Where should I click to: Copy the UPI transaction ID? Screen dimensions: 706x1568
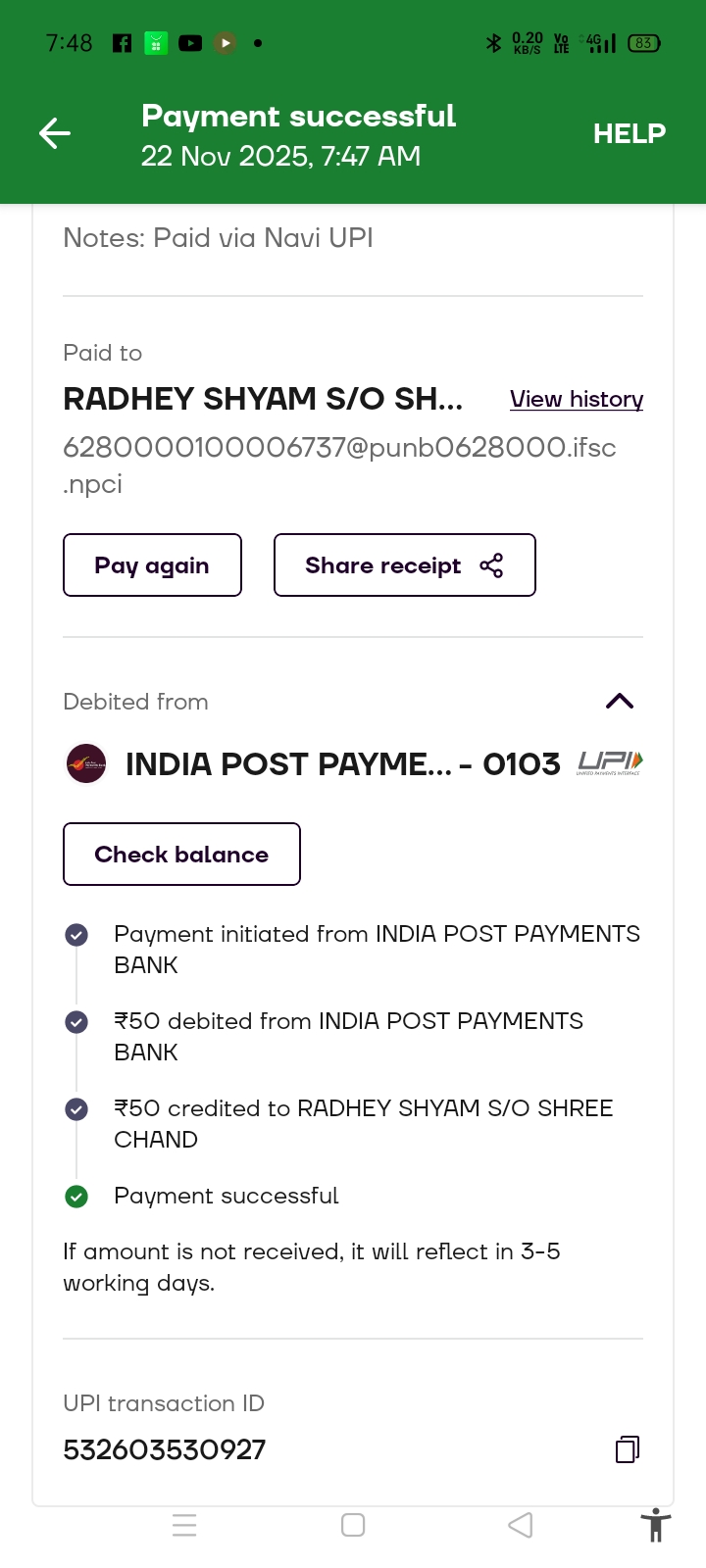[x=628, y=1449]
